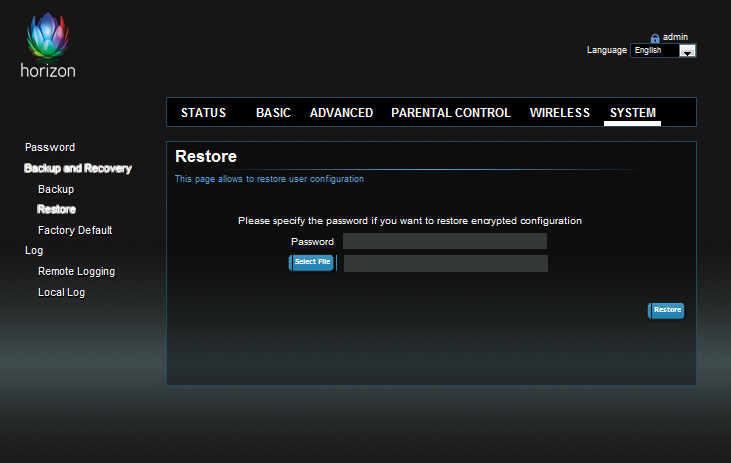
Task: Open the Language dropdown arrow
Action: pyautogui.click(x=687, y=51)
